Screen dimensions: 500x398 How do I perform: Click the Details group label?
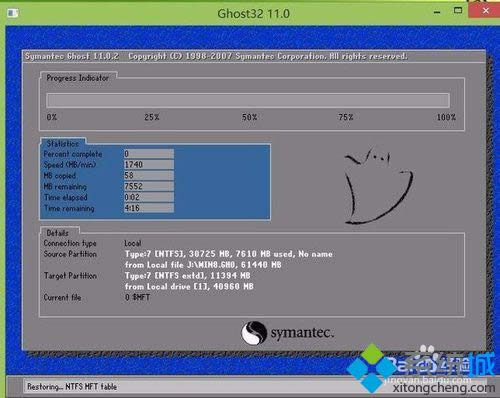point(57,233)
